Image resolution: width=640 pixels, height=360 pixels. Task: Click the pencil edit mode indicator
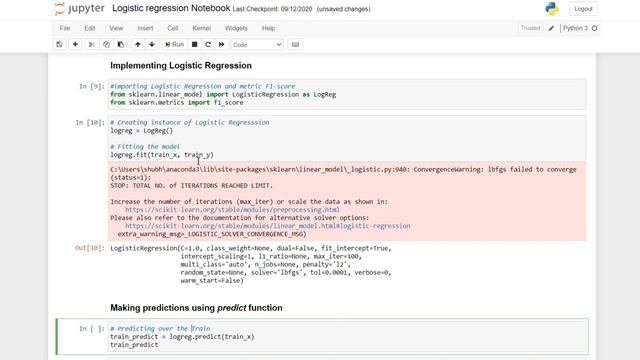point(551,28)
